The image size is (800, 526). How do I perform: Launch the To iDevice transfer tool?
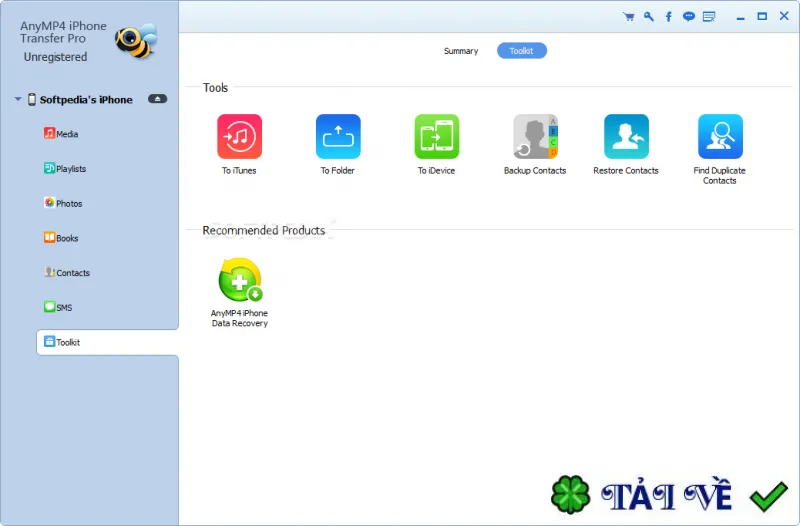[x=437, y=137]
